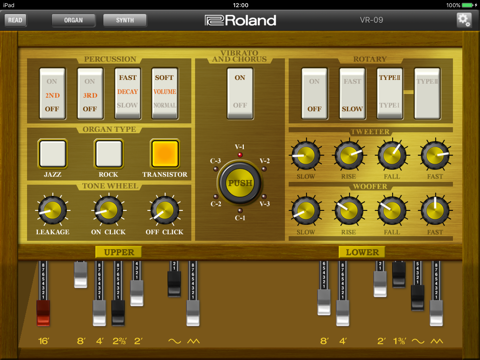Click the ON CLICK tone wheel knob
The width and height of the screenshot is (480, 360).
[108, 210]
